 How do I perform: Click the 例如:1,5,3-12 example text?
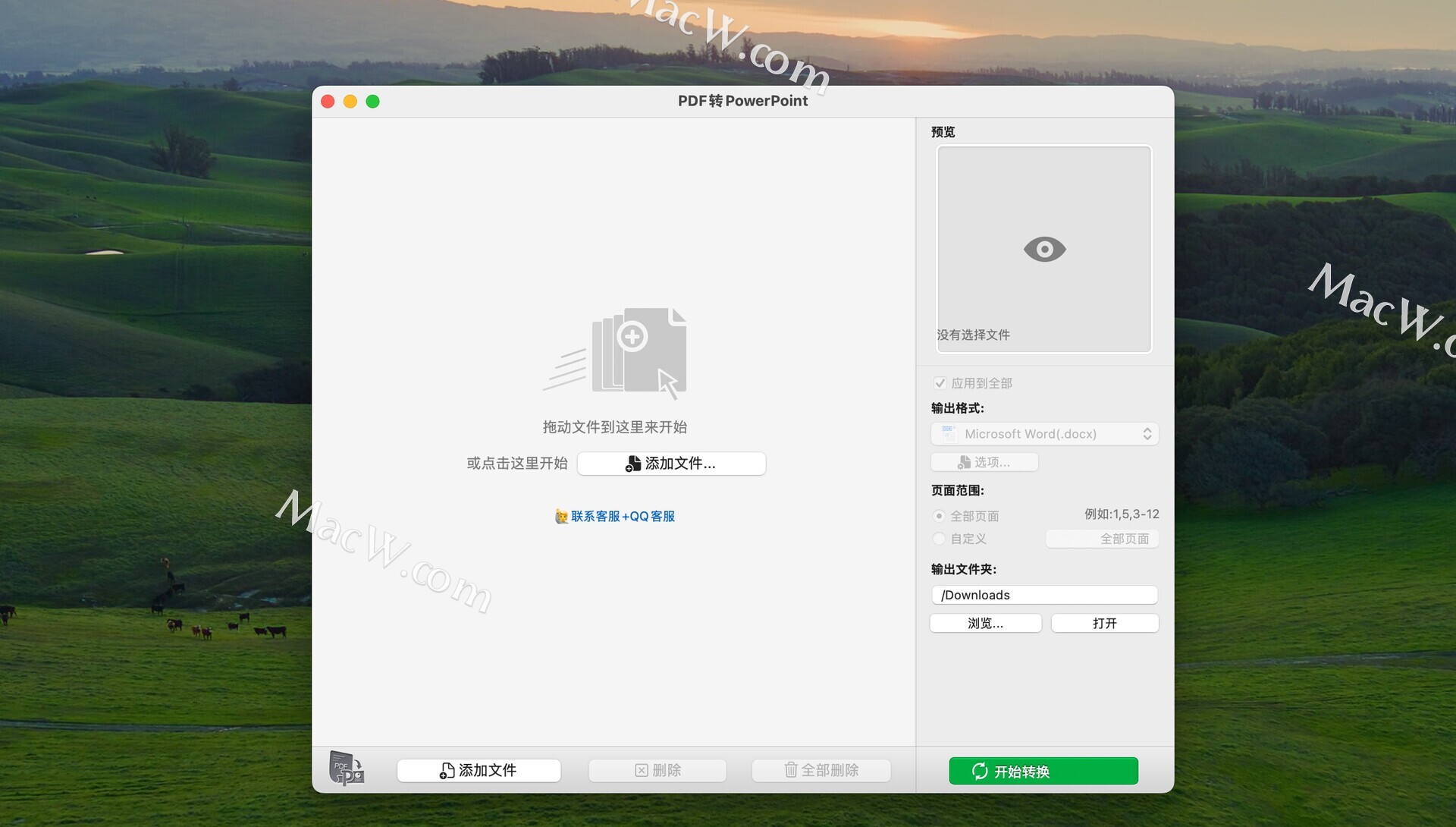pyautogui.click(x=1122, y=514)
